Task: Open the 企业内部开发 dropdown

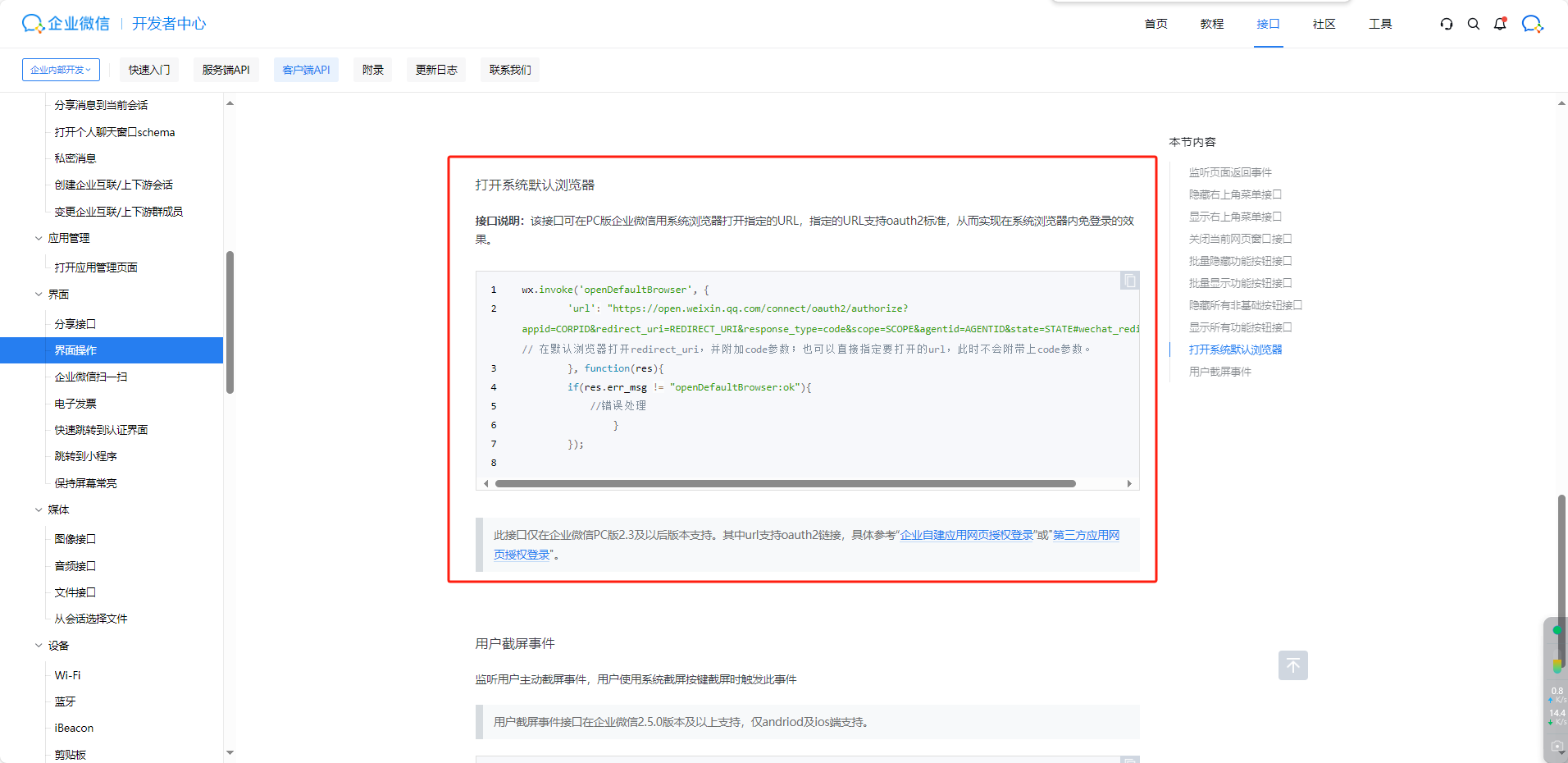Action: click(x=60, y=70)
